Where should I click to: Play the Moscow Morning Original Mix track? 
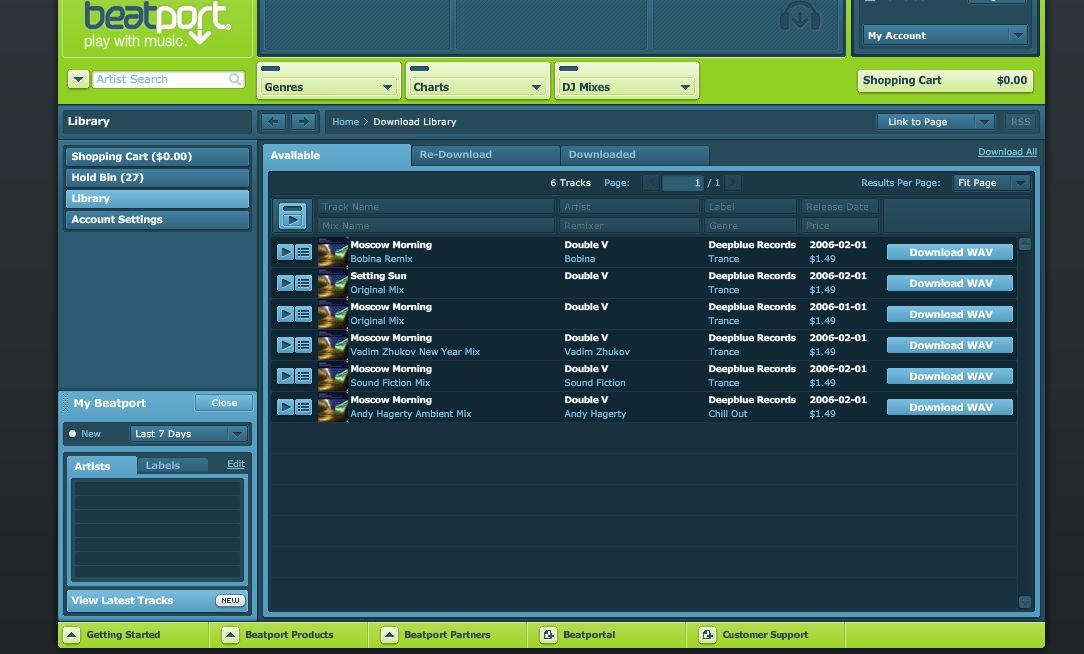pos(286,314)
